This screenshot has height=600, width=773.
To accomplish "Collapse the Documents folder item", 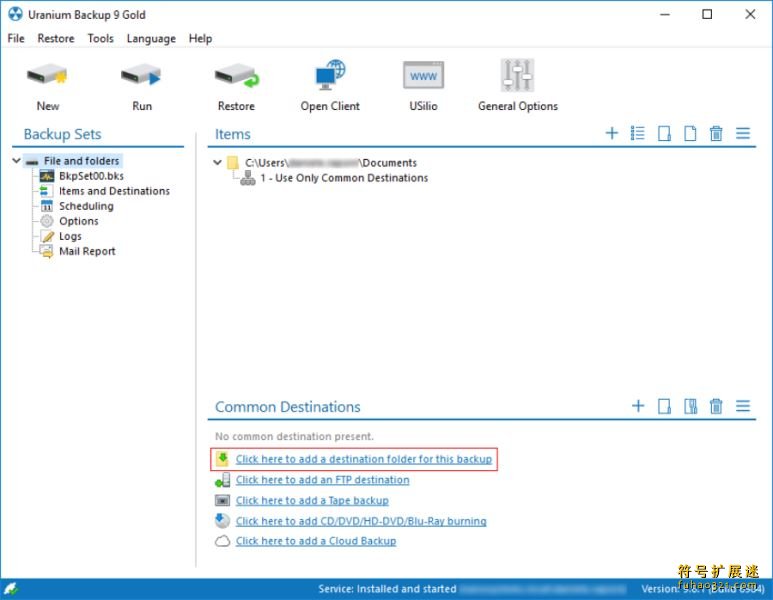I will tap(217, 162).
